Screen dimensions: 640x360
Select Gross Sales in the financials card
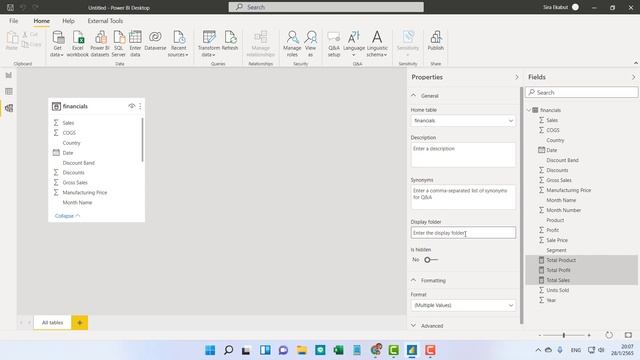point(75,182)
